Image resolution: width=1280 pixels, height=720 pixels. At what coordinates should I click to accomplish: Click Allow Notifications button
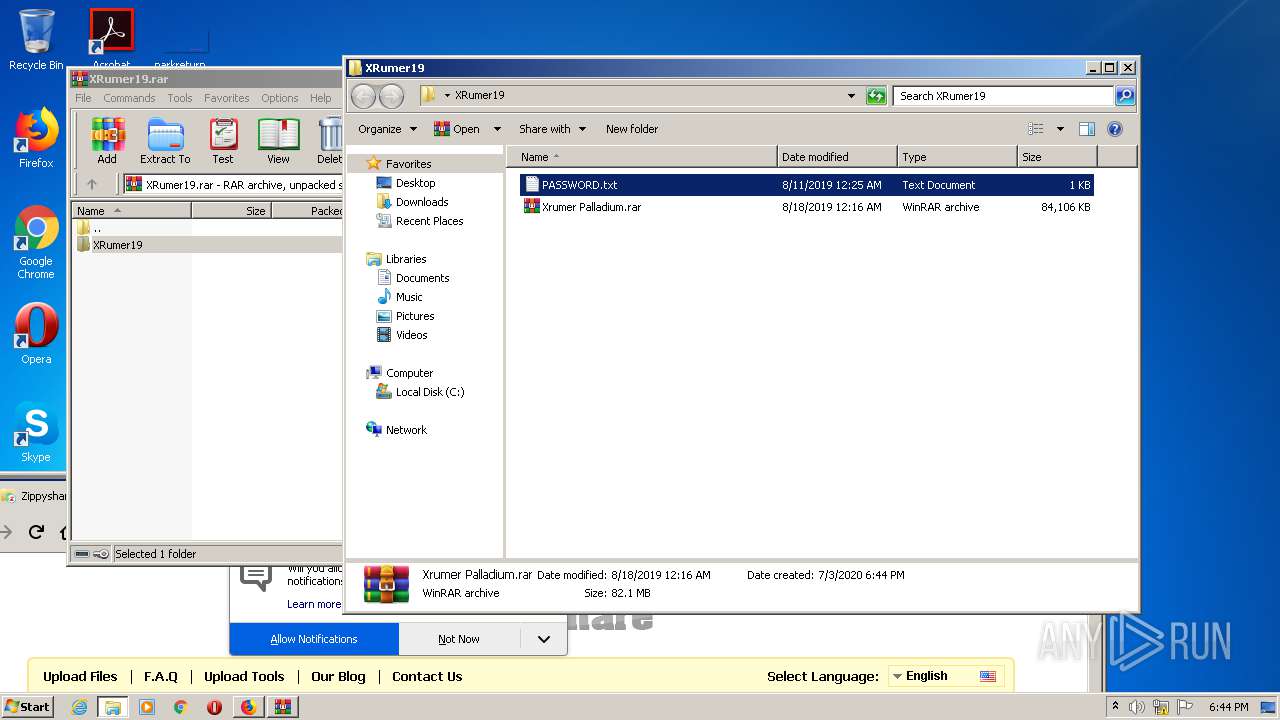314,639
